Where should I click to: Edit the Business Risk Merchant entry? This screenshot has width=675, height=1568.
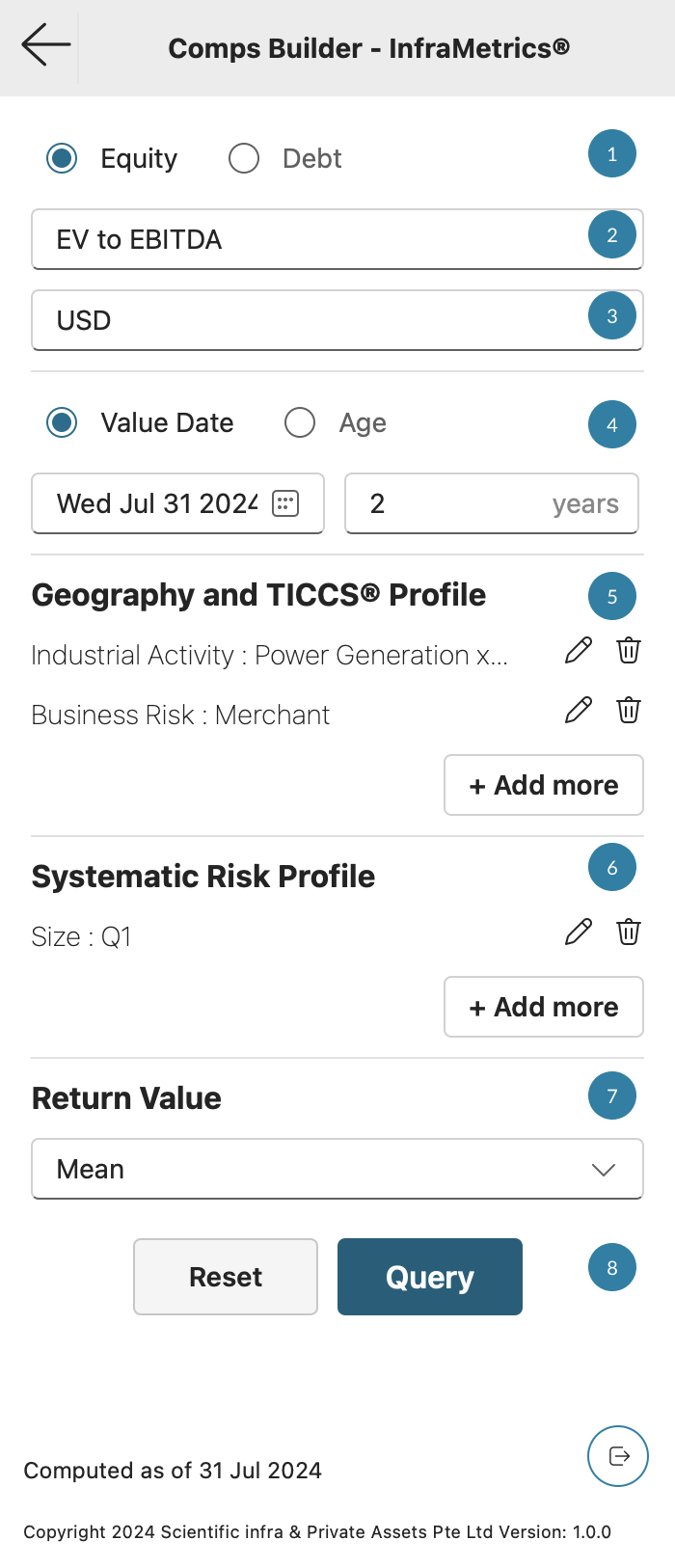(579, 711)
